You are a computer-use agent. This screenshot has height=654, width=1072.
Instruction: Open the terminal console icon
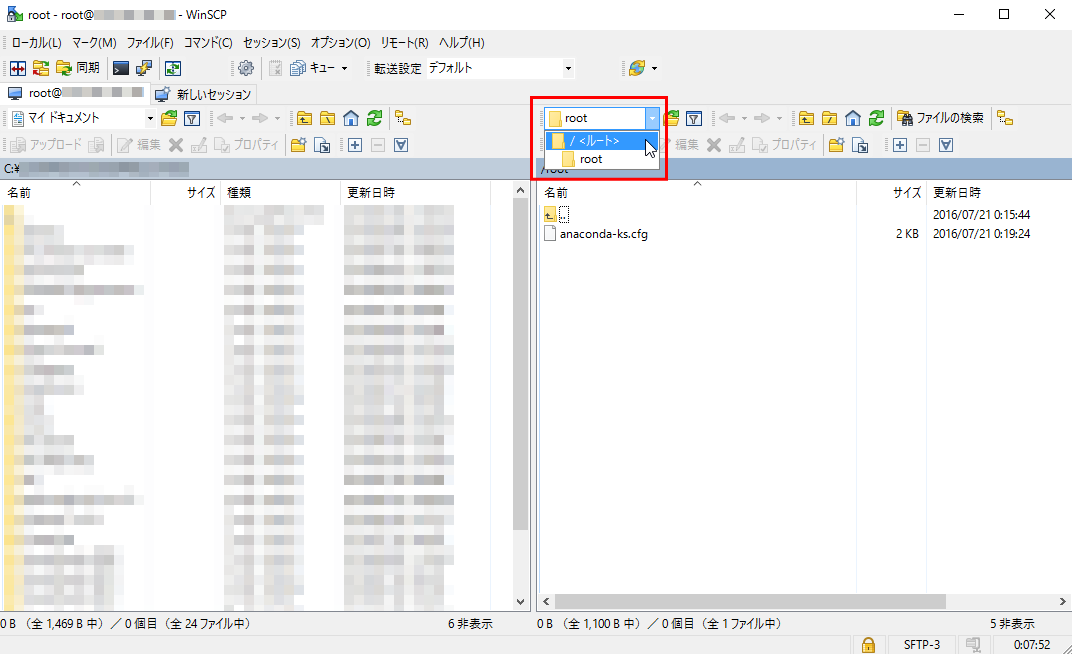pyautogui.click(x=121, y=68)
